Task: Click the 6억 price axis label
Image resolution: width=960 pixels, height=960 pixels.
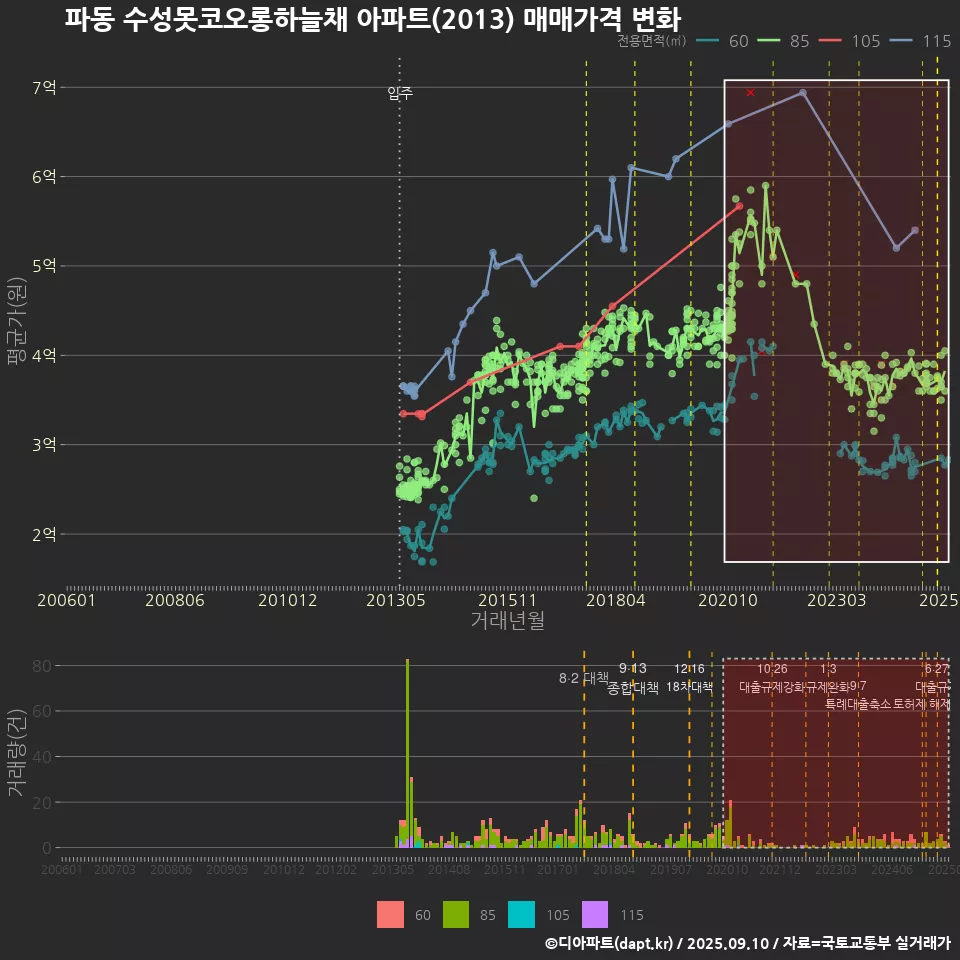Action: click(x=44, y=177)
